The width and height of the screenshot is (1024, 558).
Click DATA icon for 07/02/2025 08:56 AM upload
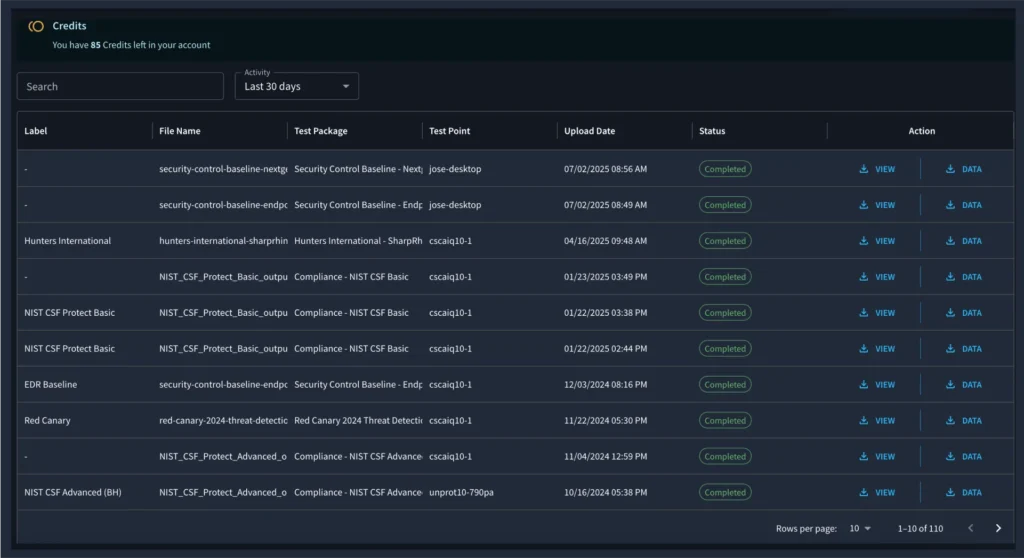(x=950, y=169)
